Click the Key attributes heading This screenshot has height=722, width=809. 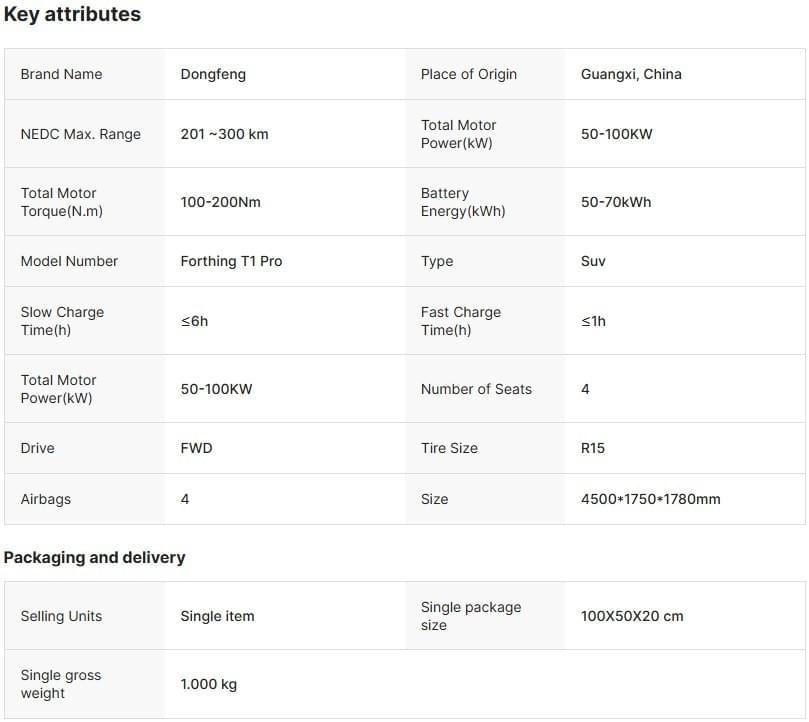pyautogui.click(x=72, y=14)
